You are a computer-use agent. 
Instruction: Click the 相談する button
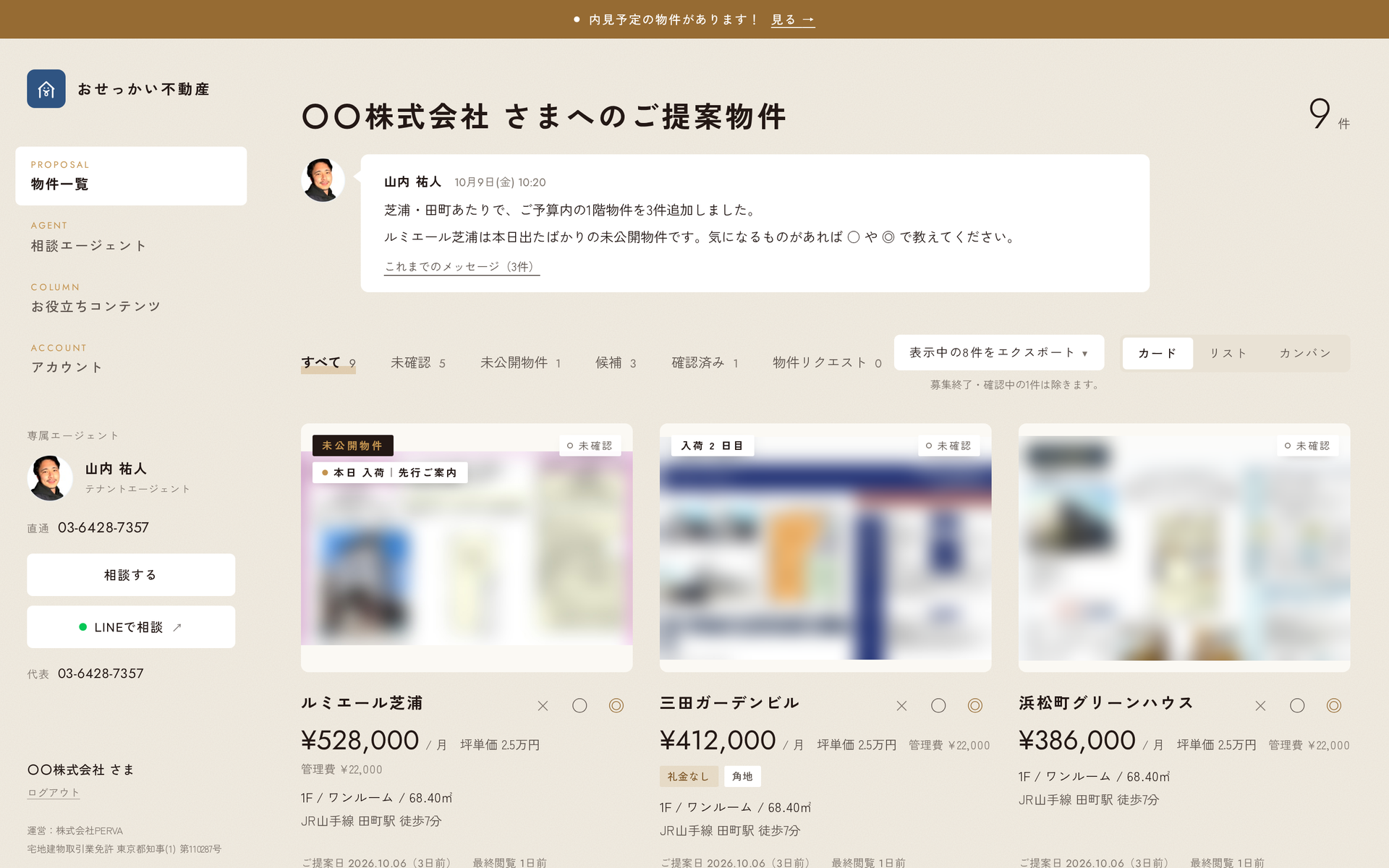131,575
